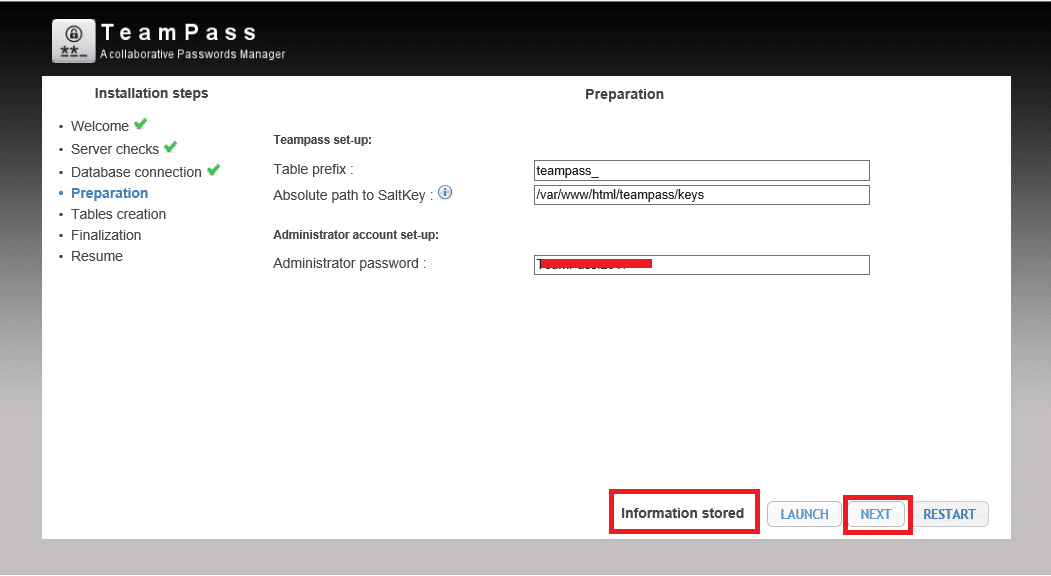Click the green checkmark beside Welcome
Viewport: 1051px width, 576px height.
pyautogui.click(x=140, y=124)
